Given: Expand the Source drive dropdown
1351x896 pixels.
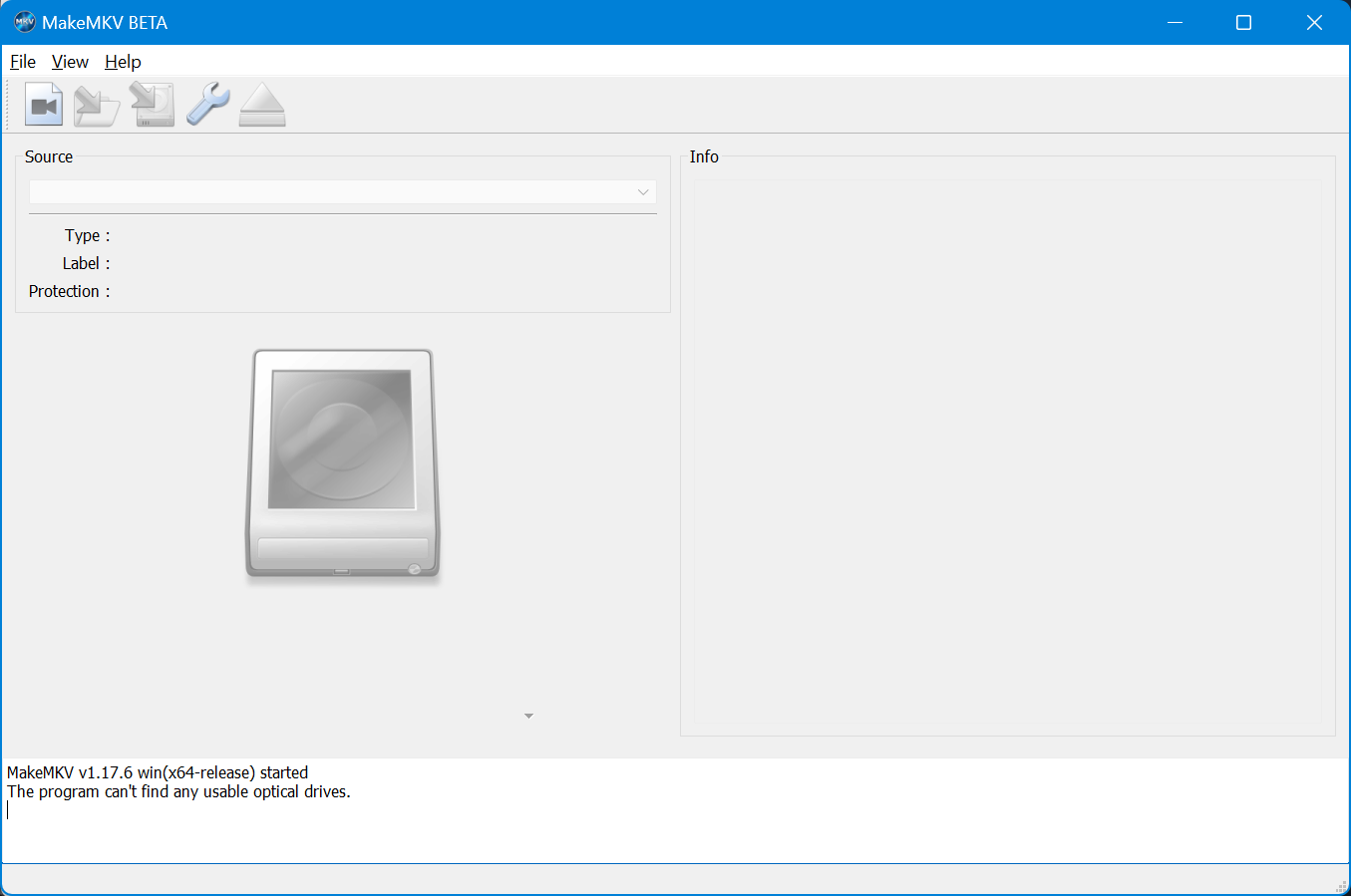Looking at the screenshot, I should tap(342, 192).
